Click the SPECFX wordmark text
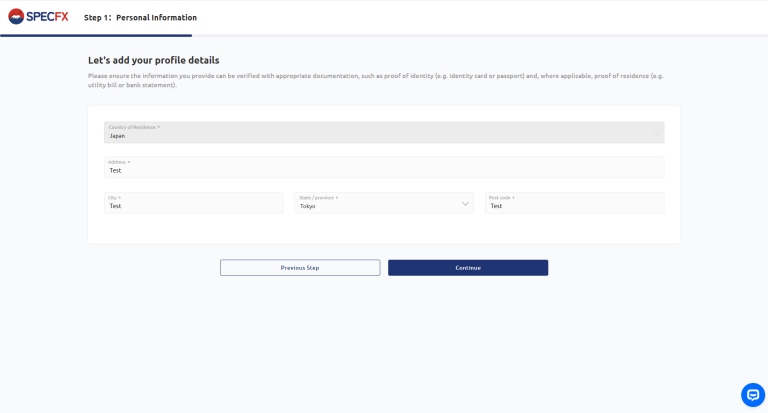 48,17
